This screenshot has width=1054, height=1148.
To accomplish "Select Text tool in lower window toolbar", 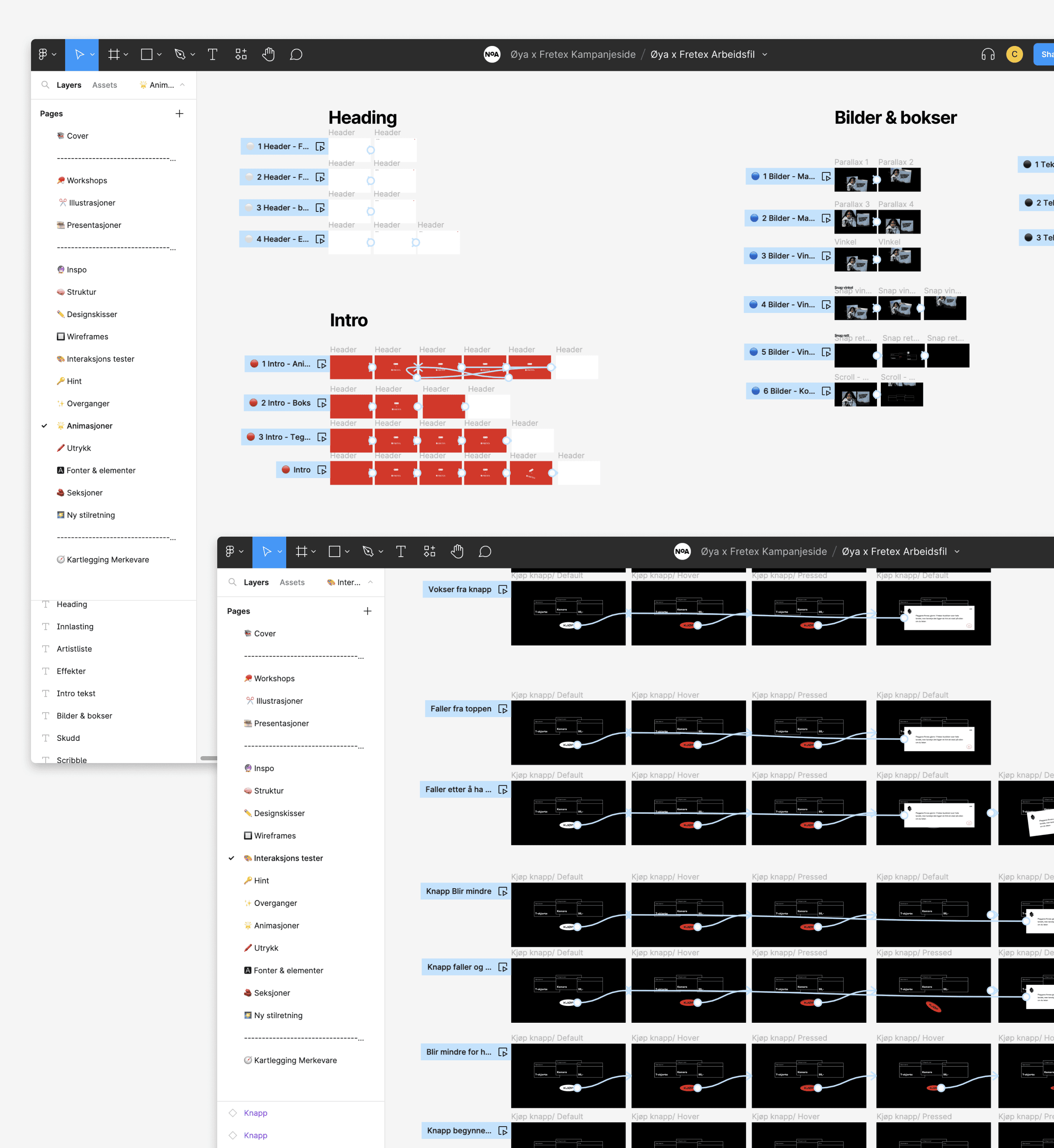I will point(401,552).
